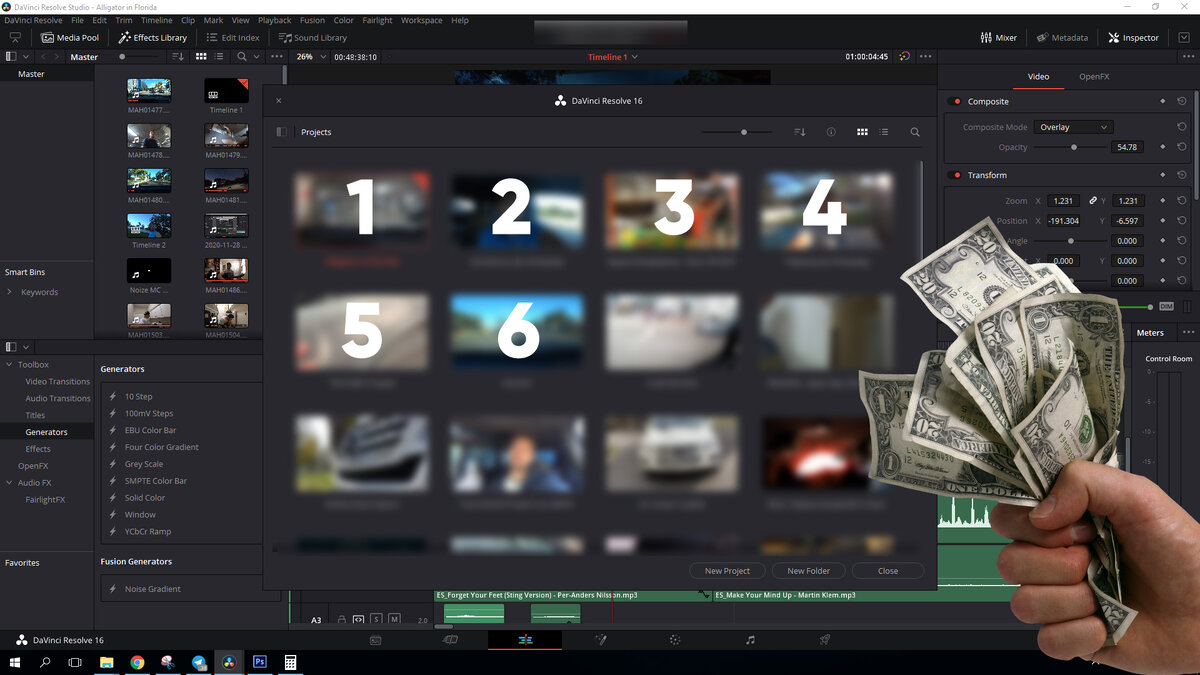Collapse the Toolbox tree

point(10,365)
